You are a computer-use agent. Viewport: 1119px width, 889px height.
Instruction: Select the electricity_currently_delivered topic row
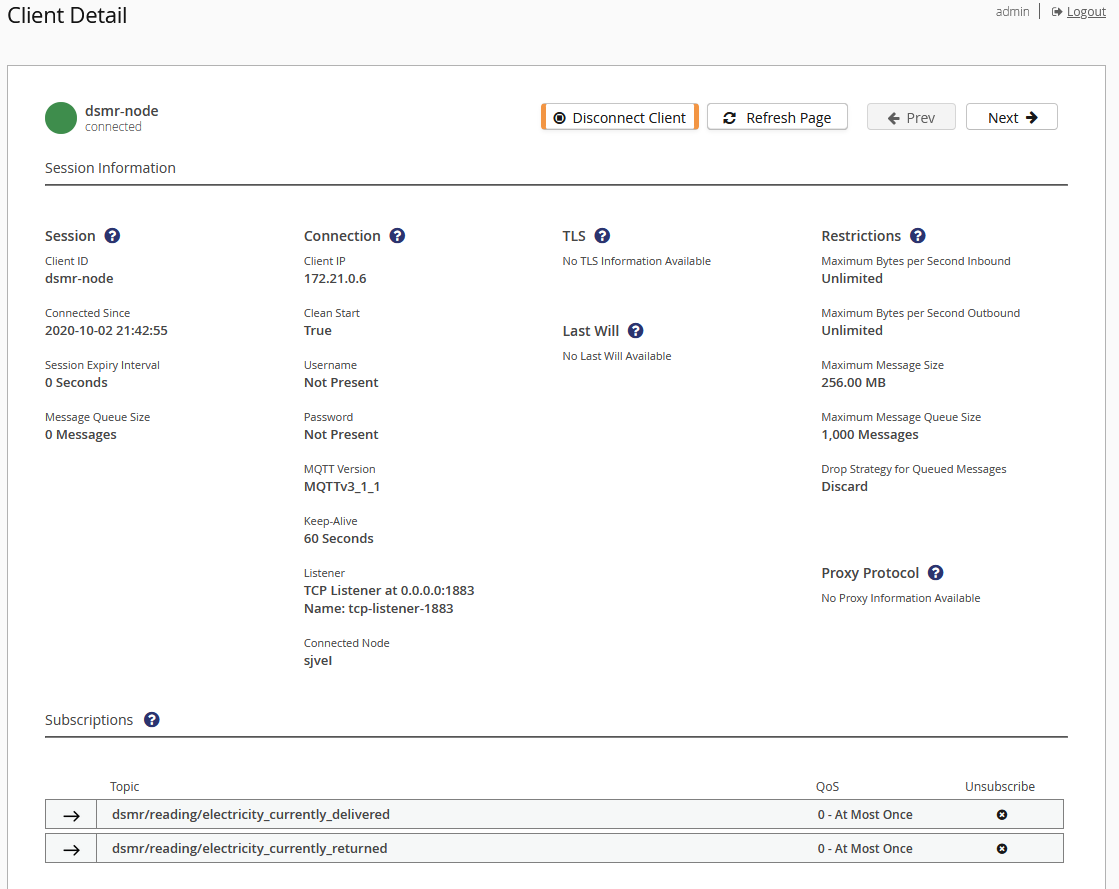pyautogui.click(x=400, y=814)
